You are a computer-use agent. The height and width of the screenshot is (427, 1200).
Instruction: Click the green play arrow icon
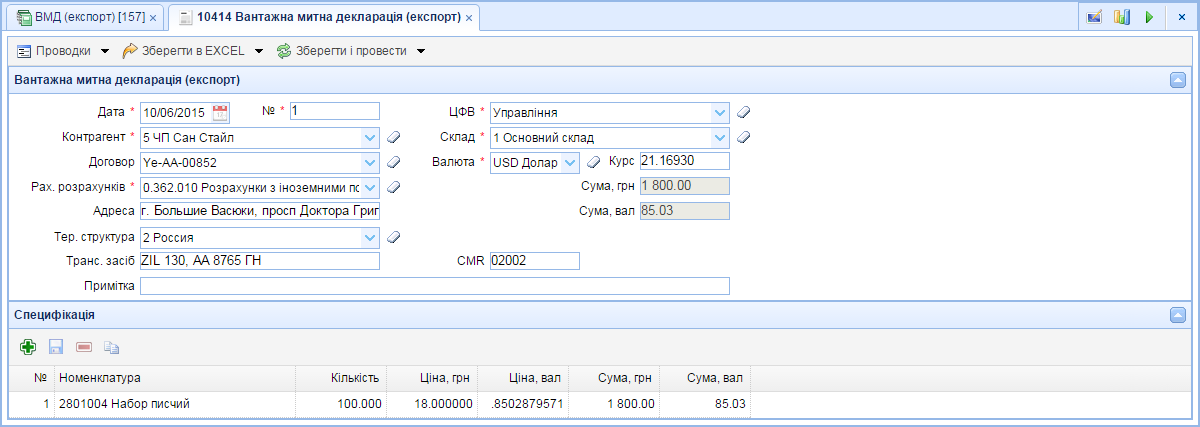point(1149,17)
